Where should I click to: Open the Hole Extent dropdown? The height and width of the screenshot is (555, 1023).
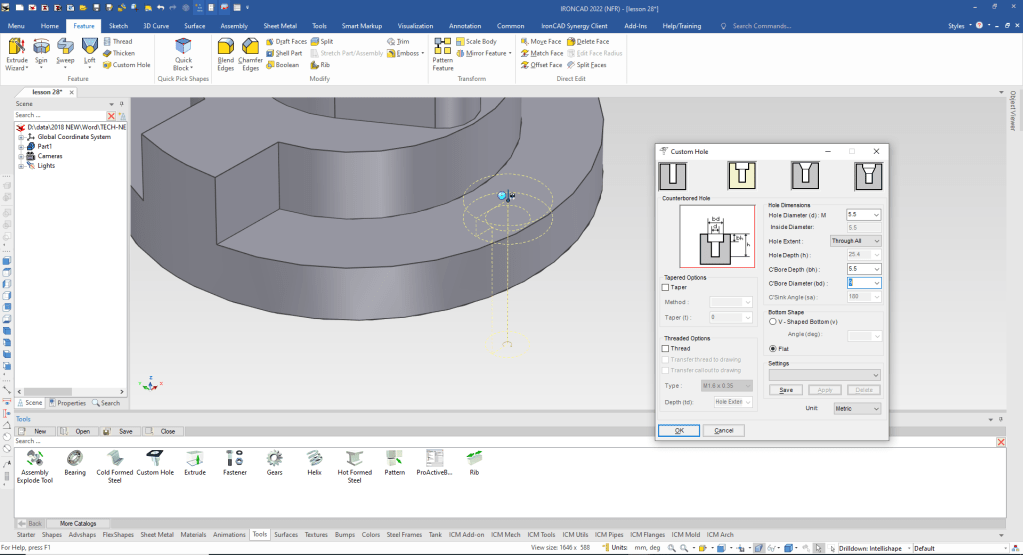(855, 241)
